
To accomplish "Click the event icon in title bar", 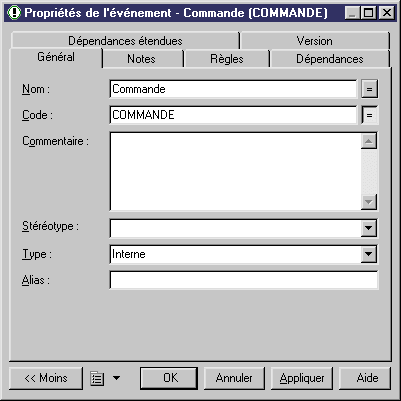I will click(x=14, y=13).
